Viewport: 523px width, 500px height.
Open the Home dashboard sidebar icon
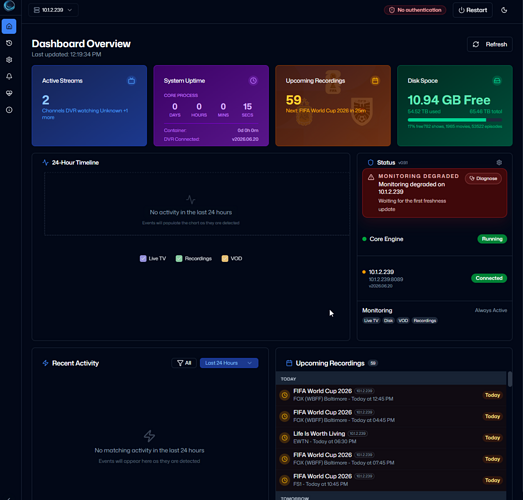click(x=9, y=26)
